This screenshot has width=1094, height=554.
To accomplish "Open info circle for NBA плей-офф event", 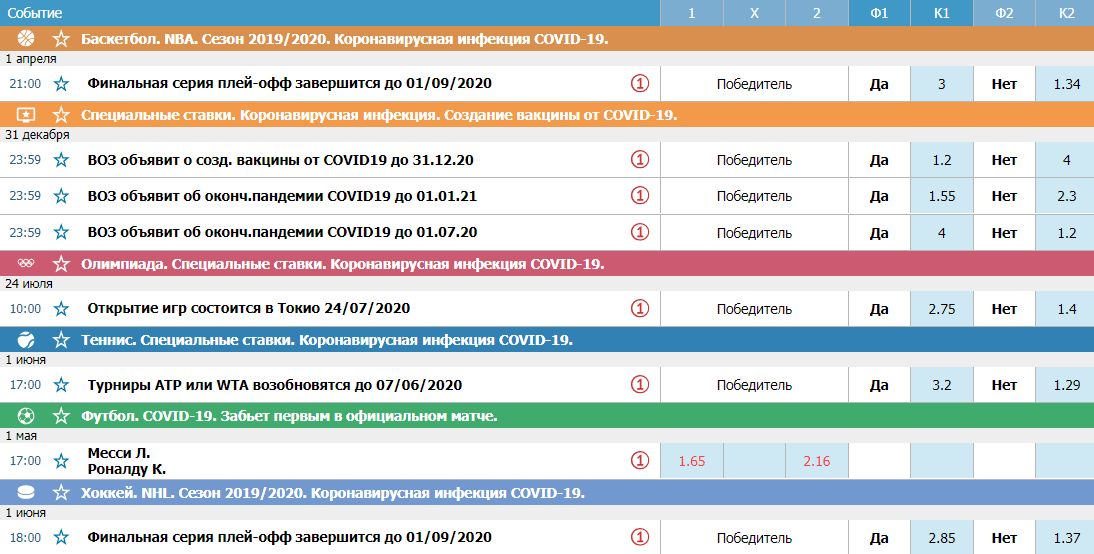I will point(640,84).
